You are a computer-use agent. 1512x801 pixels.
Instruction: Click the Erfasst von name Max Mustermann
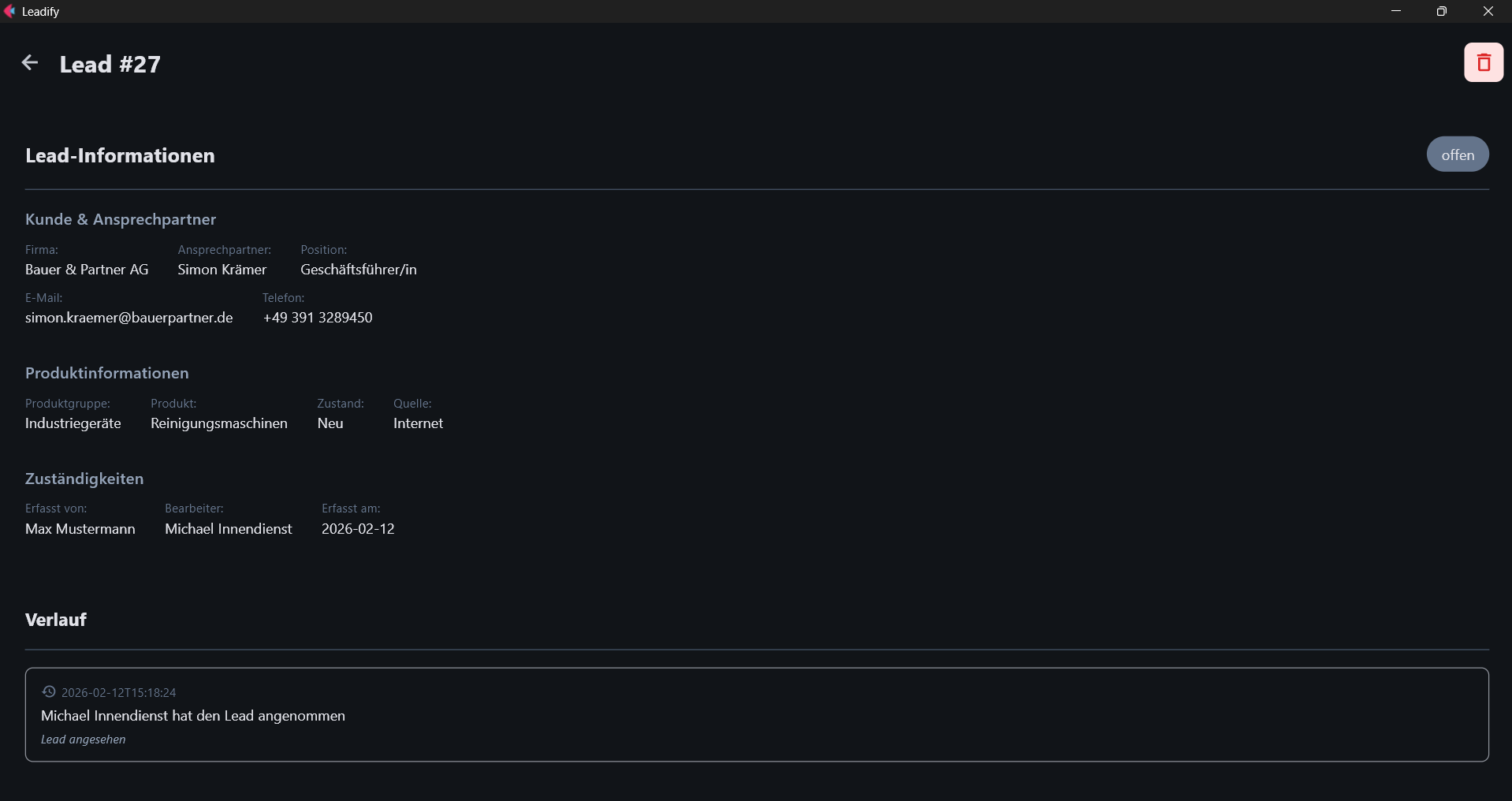[80, 529]
